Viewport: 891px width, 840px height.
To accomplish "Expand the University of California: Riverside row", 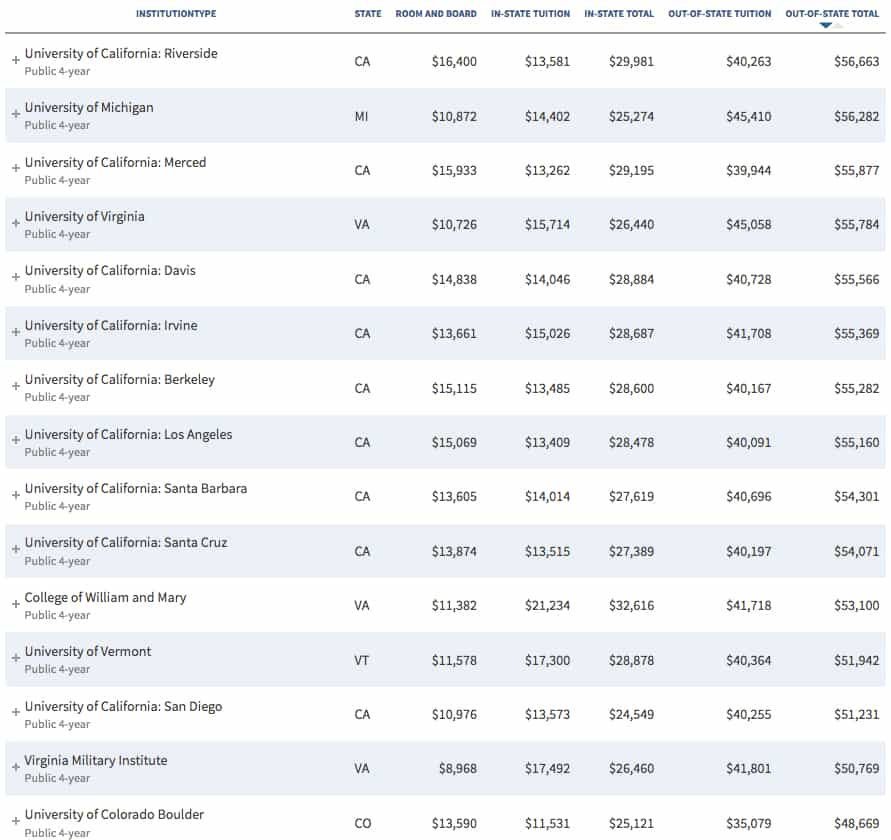I will click(x=16, y=60).
